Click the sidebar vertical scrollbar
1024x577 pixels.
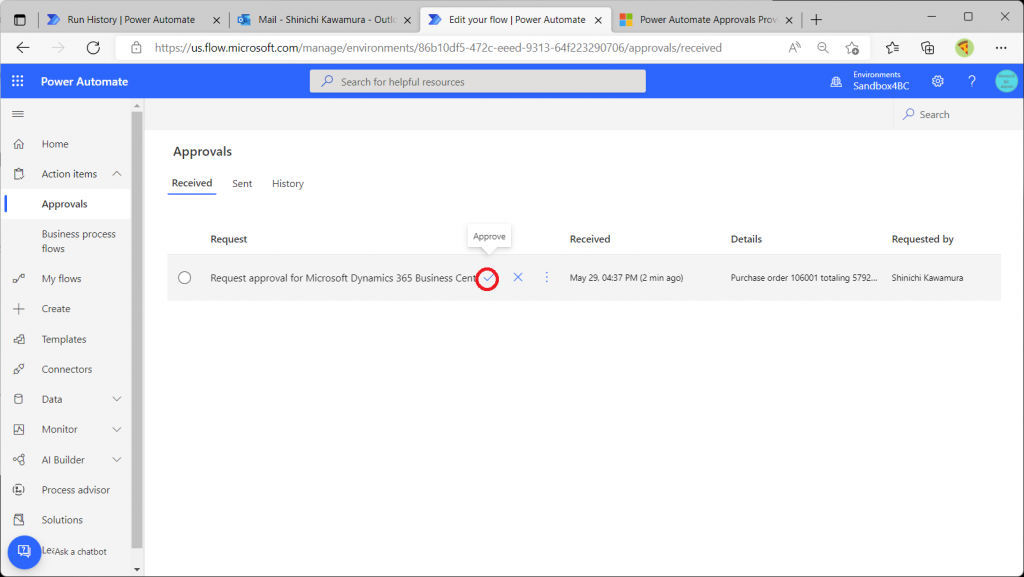136,330
